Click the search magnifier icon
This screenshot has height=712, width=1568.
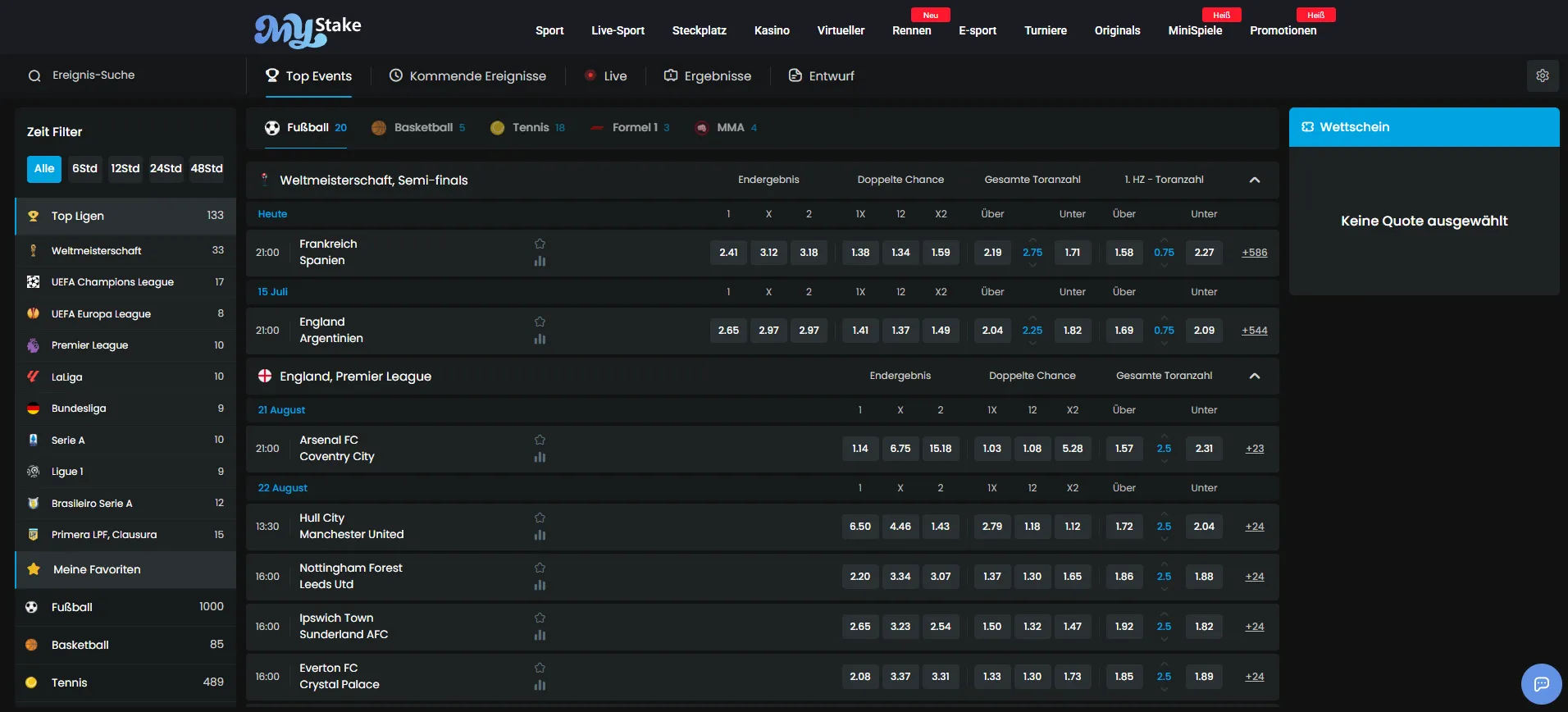[34, 75]
